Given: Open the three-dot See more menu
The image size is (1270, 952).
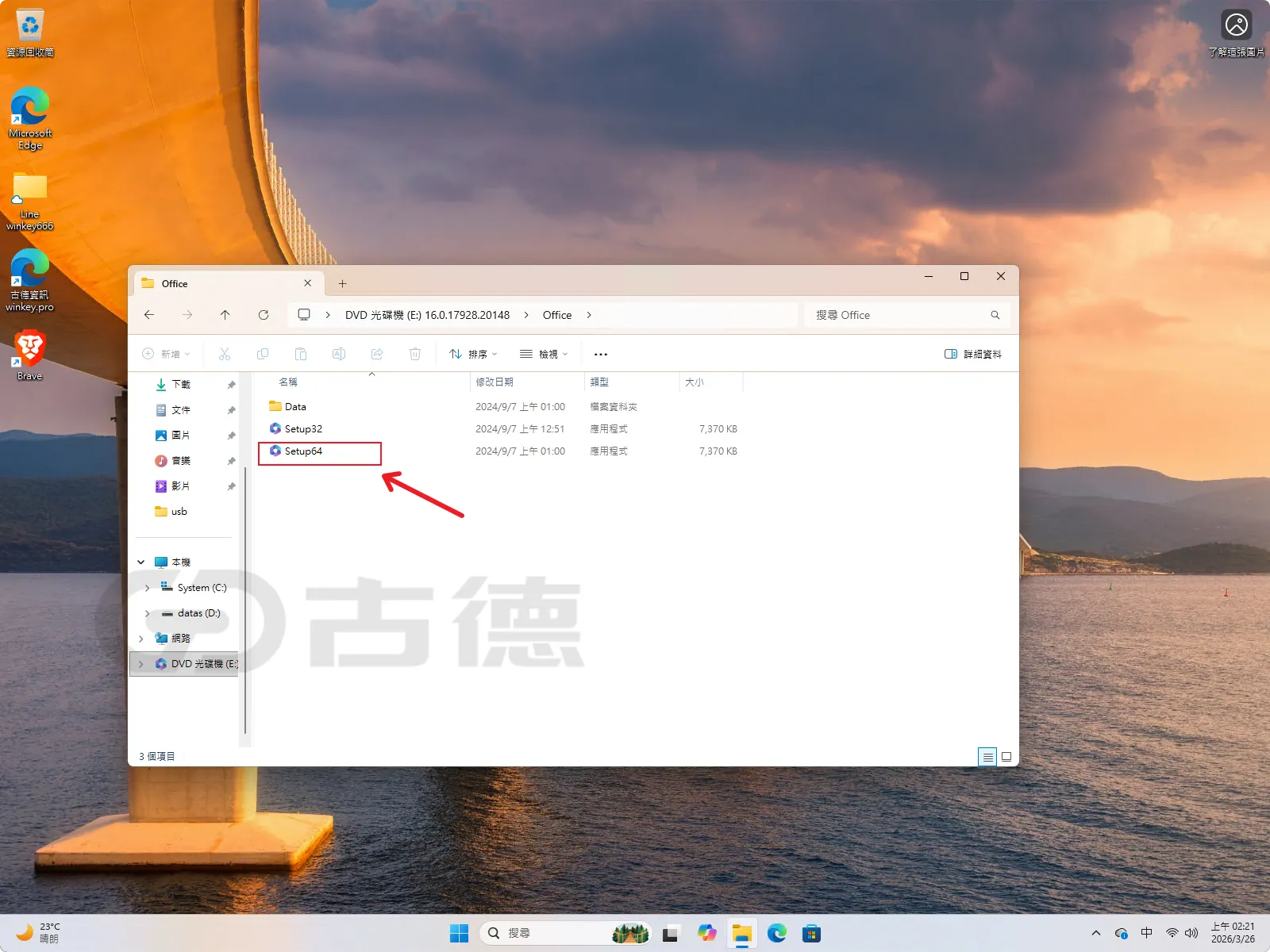Looking at the screenshot, I should click(x=601, y=354).
